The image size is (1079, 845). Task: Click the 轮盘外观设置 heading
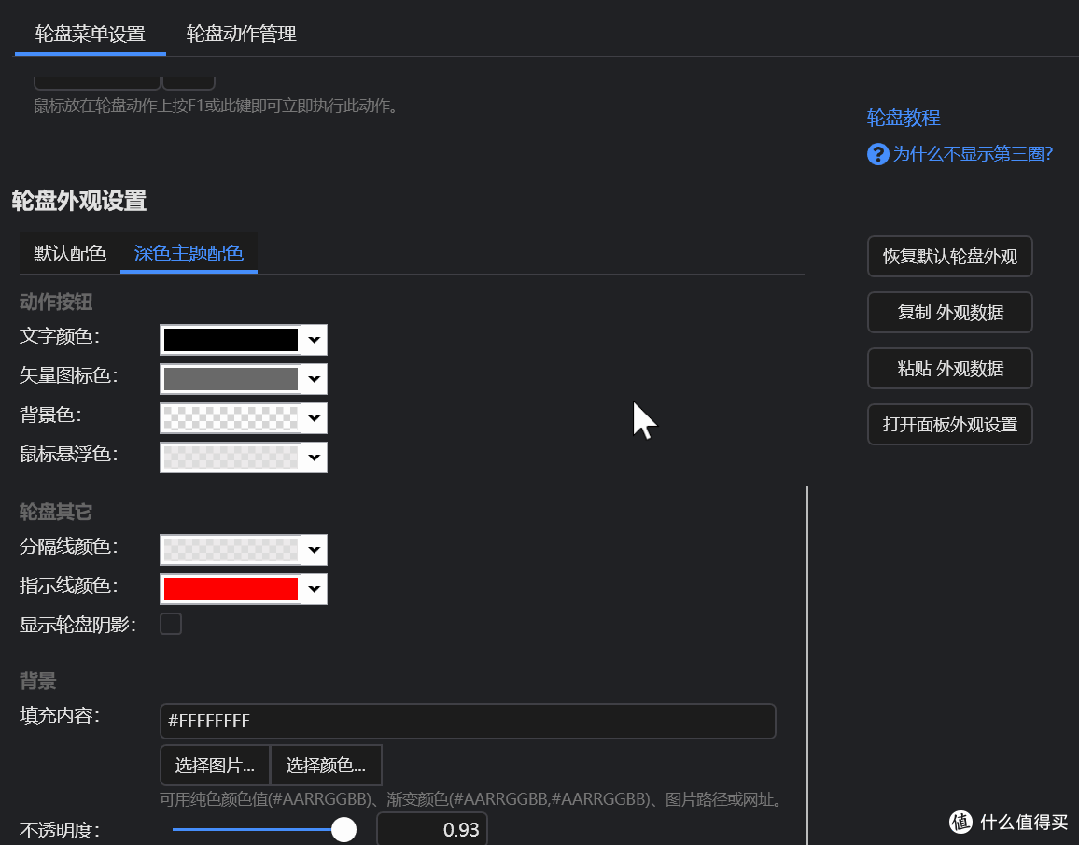click(79, 201)
